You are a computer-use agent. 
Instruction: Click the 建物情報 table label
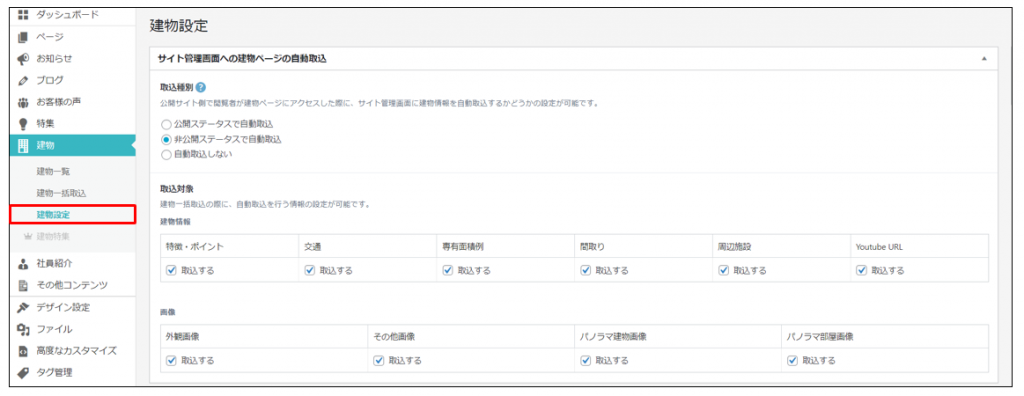point(175,222)
